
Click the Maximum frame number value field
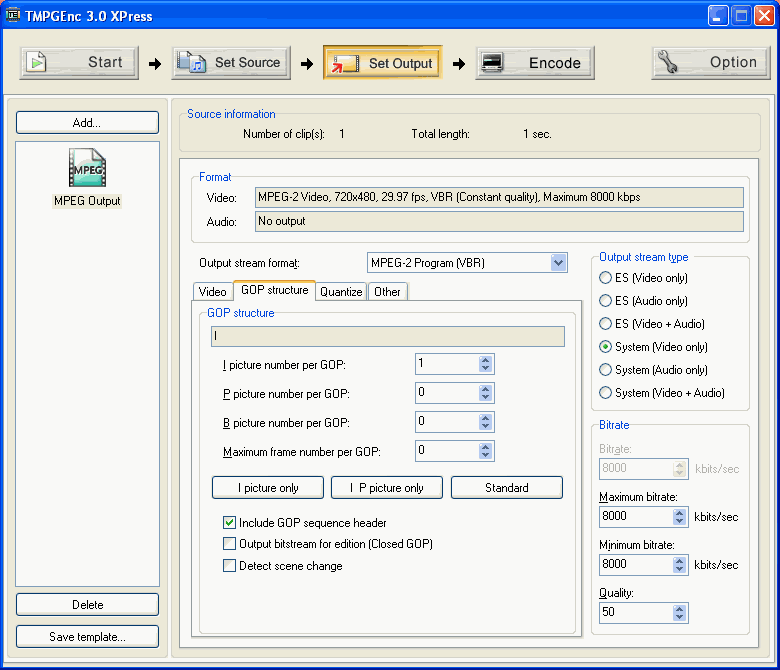click(x=447, y=451)
